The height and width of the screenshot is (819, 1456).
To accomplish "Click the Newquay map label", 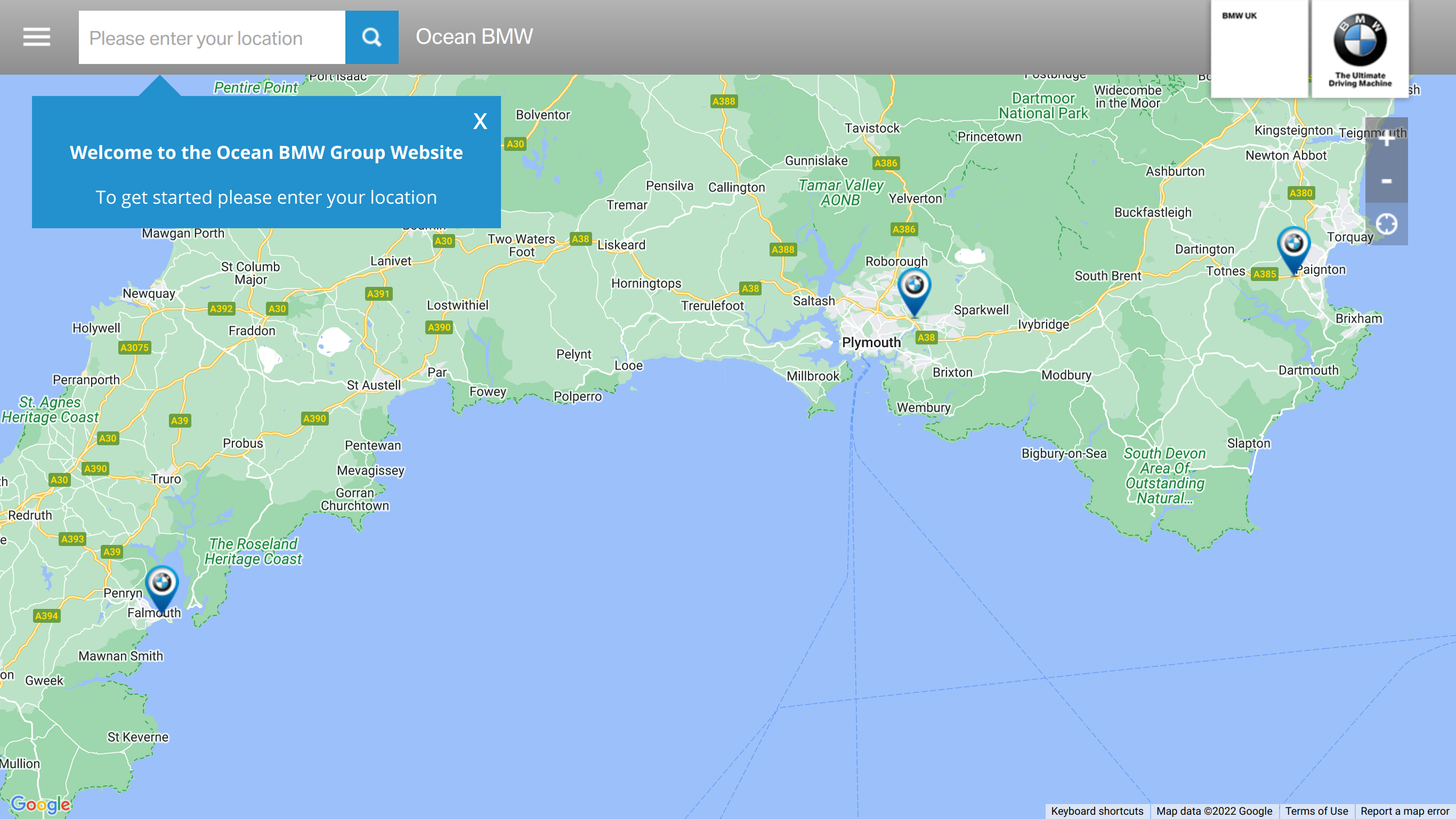I will [149, 294].
